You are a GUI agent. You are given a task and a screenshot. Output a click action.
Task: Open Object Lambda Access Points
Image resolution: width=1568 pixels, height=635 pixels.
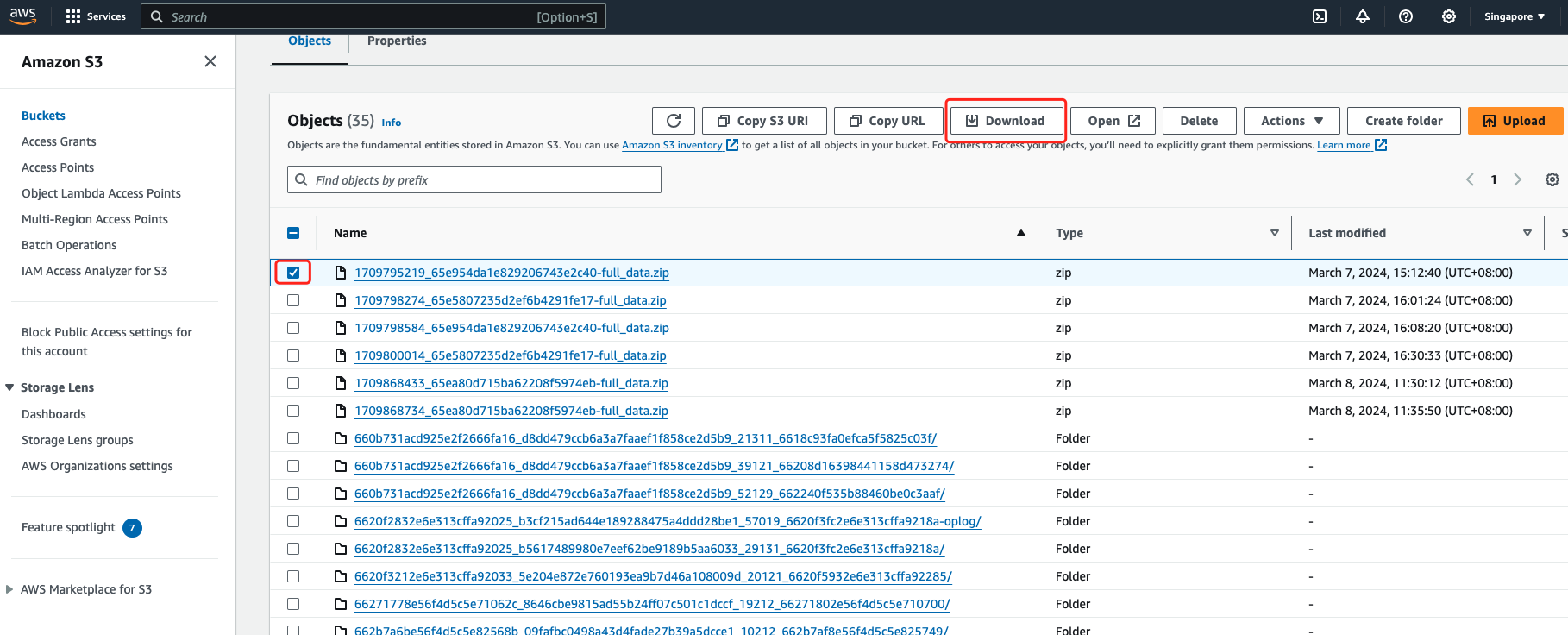pyautogui.click(x=101, y=193)
